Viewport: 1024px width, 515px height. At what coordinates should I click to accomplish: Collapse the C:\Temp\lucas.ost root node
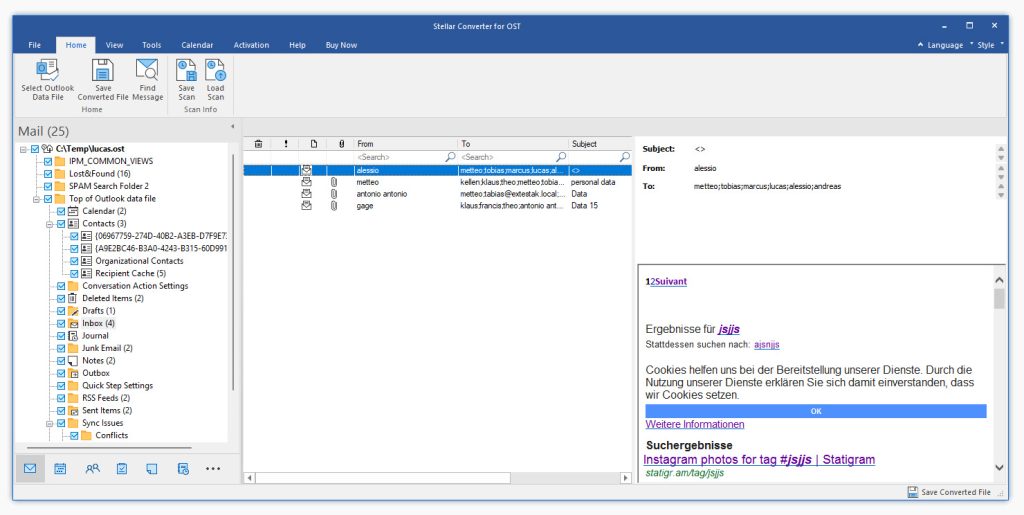point(24,149)
